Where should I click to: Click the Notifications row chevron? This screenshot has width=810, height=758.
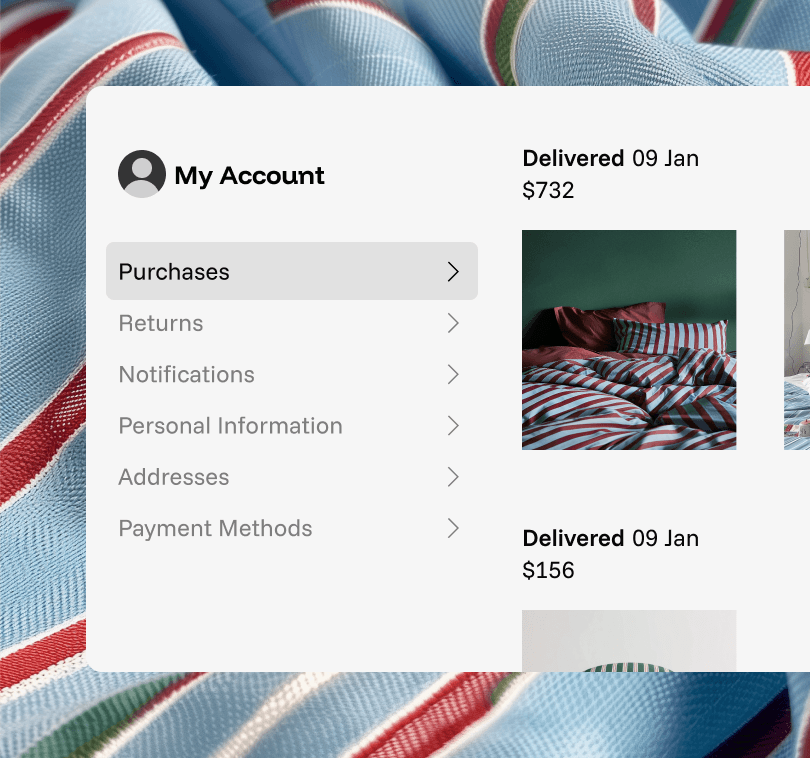[453, 374]
